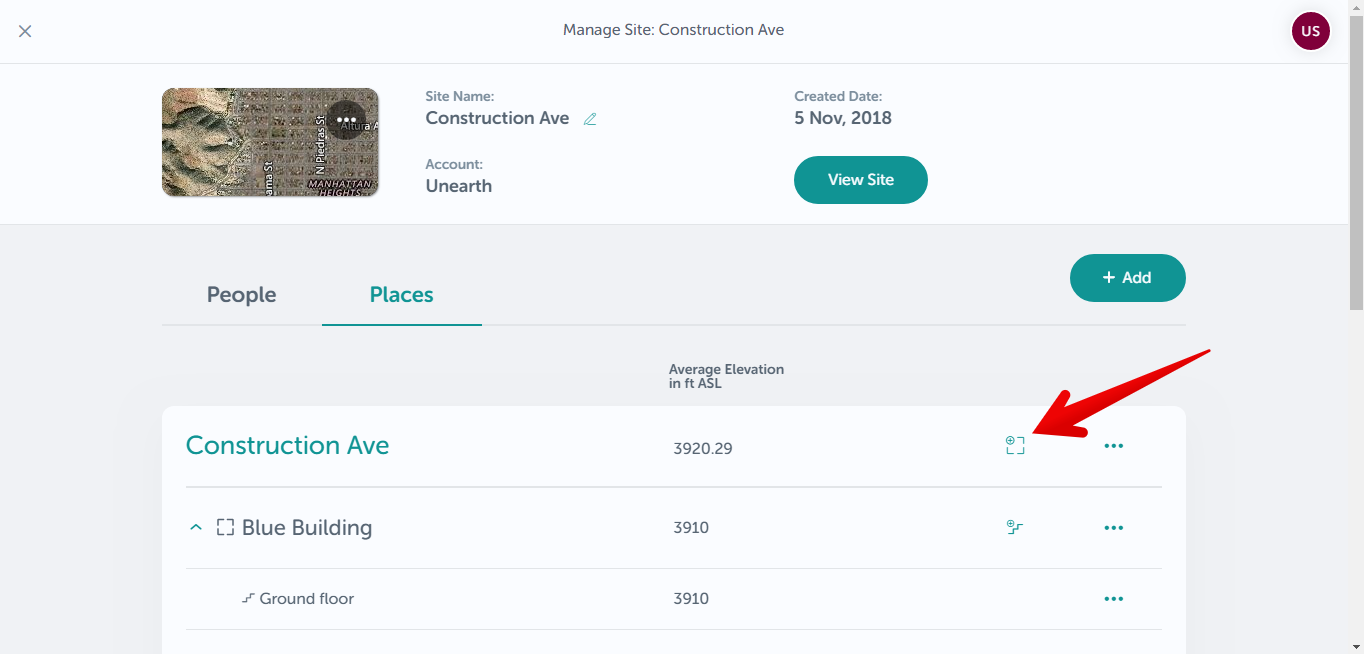Edit site name with the pencil icon
Image resolution: width=1364 pixels, height=654 pixels.
coord(590,119)
